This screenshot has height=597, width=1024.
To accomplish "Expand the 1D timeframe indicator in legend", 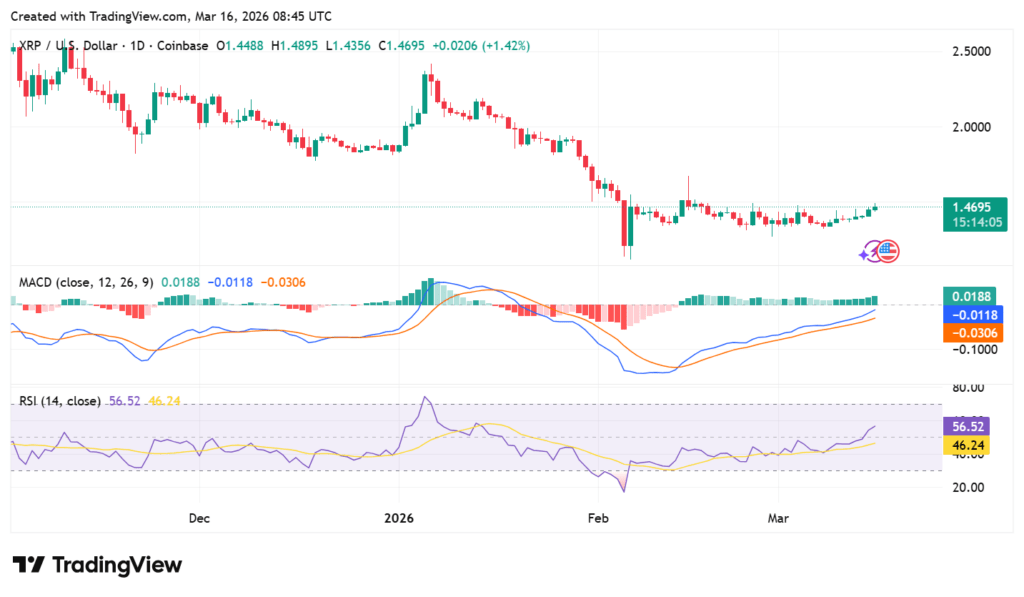I will coord(137,45).
